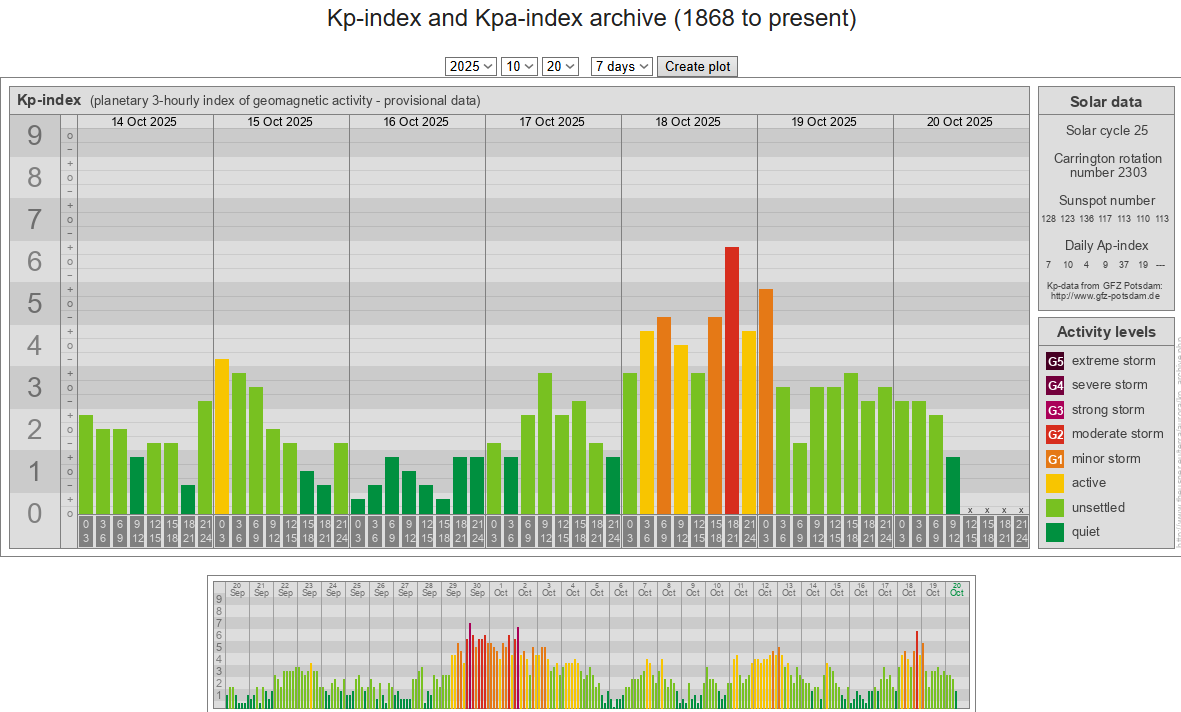This screenshot has height=712, width=1181.
Task: Click sunspot number value 136
Action: (x=1086, y=218)
